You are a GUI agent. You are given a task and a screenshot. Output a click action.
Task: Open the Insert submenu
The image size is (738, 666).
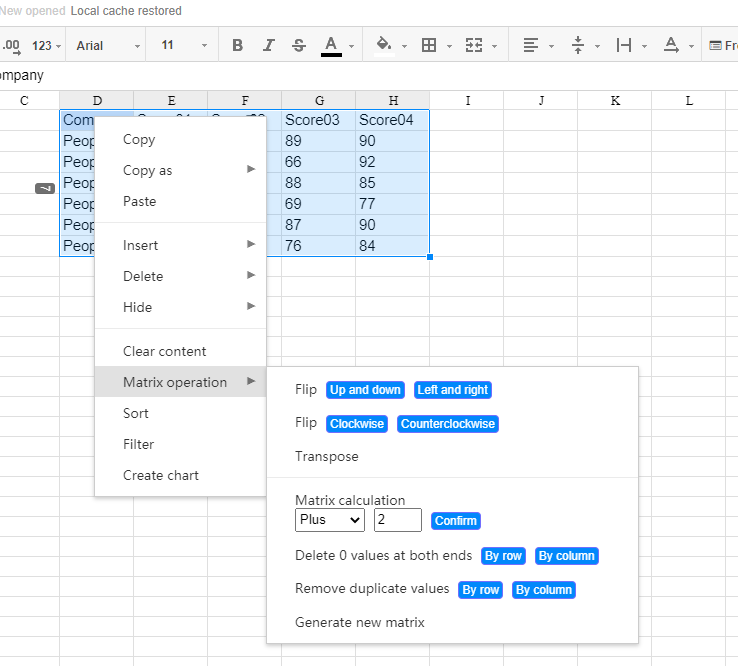[x=180, y=245]
